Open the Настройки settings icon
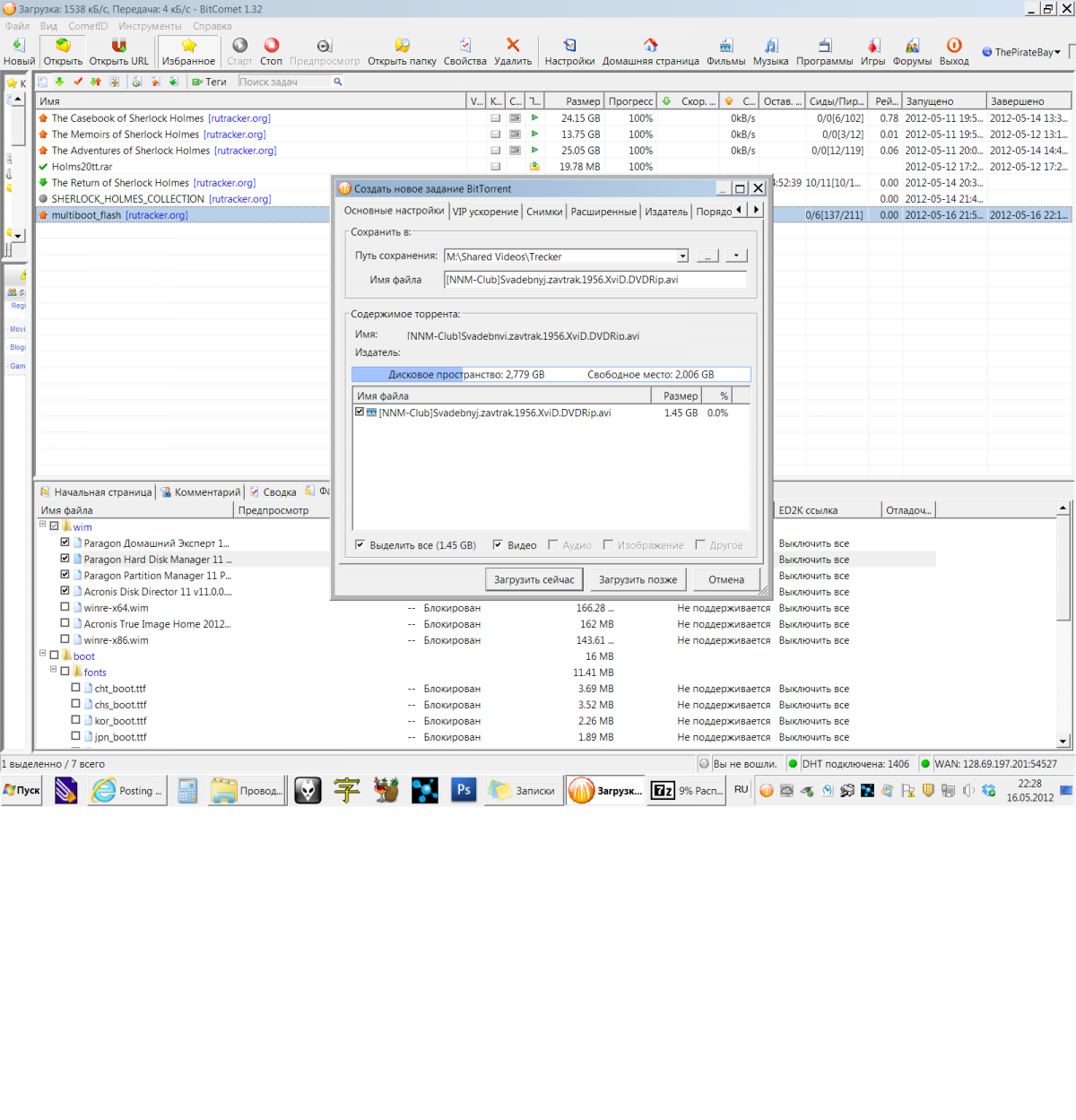Image resolution: width=1076 pixels, height=1120 pixels. [569, 45]
